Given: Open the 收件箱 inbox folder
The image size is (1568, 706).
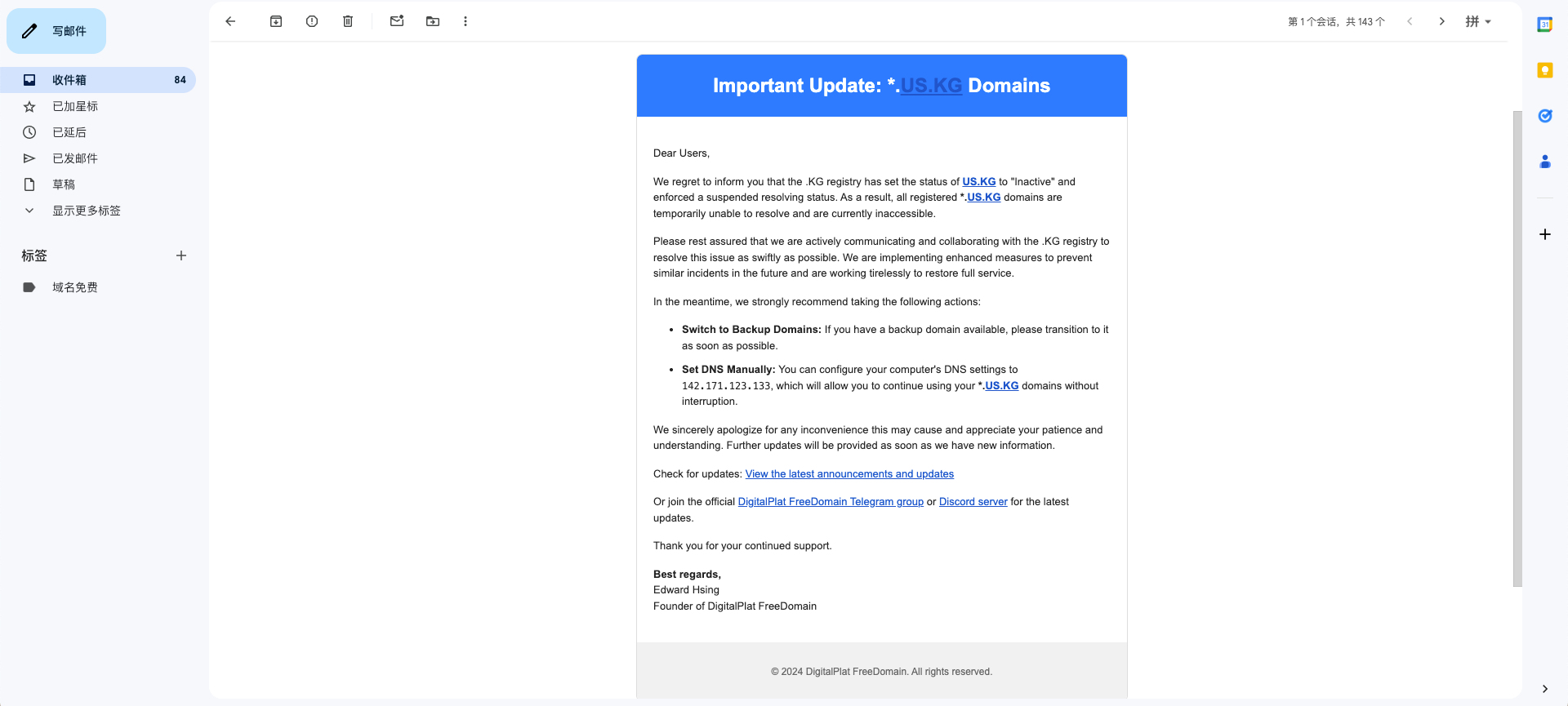Looking at the screenshot, I should point(69,80).
